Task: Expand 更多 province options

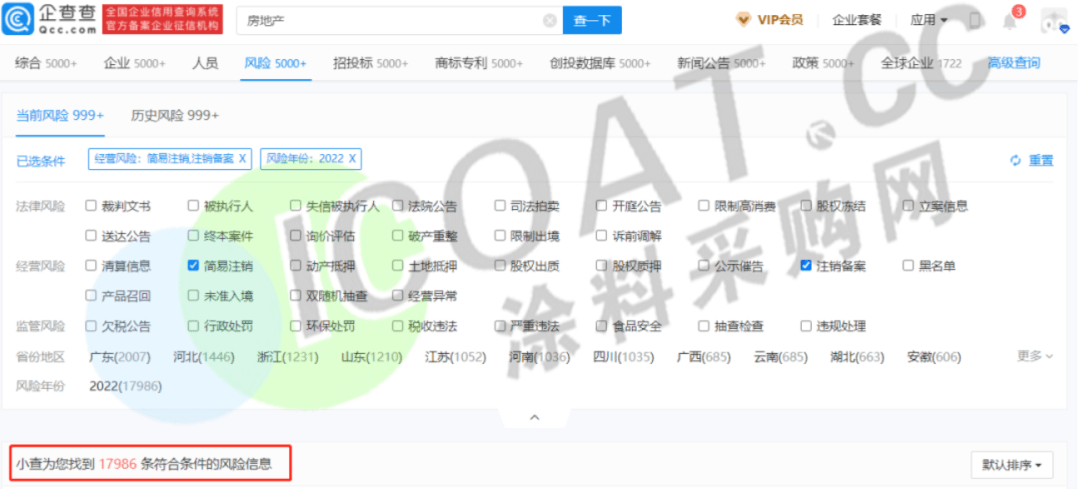Action: point(1034,356)
